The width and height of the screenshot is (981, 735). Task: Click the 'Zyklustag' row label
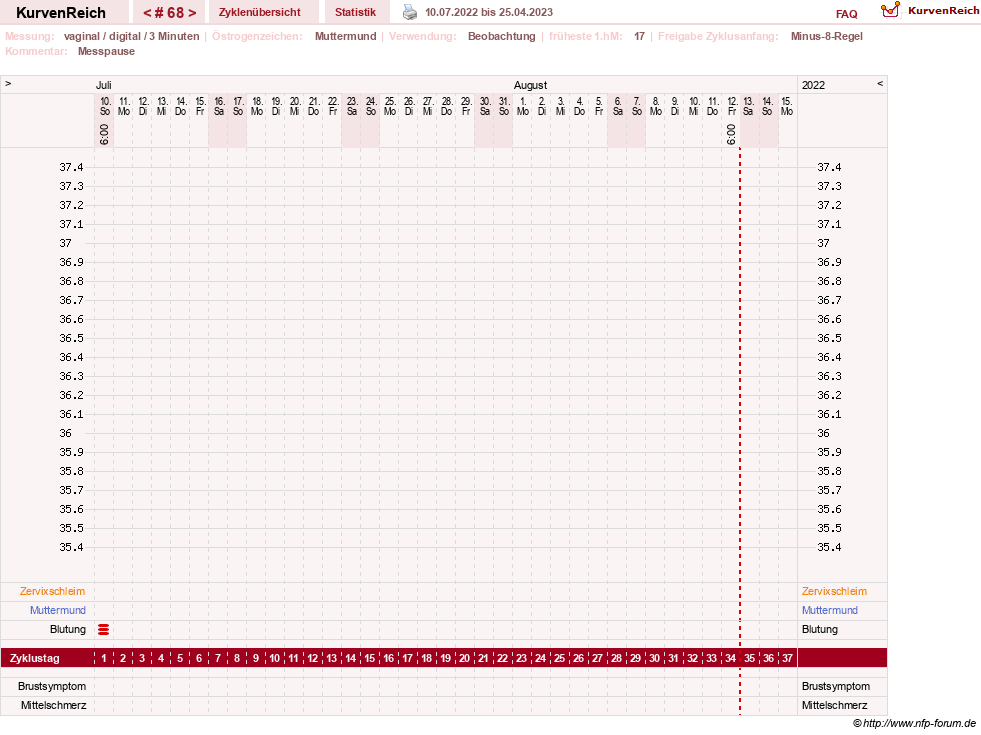(x=34, y=658)
